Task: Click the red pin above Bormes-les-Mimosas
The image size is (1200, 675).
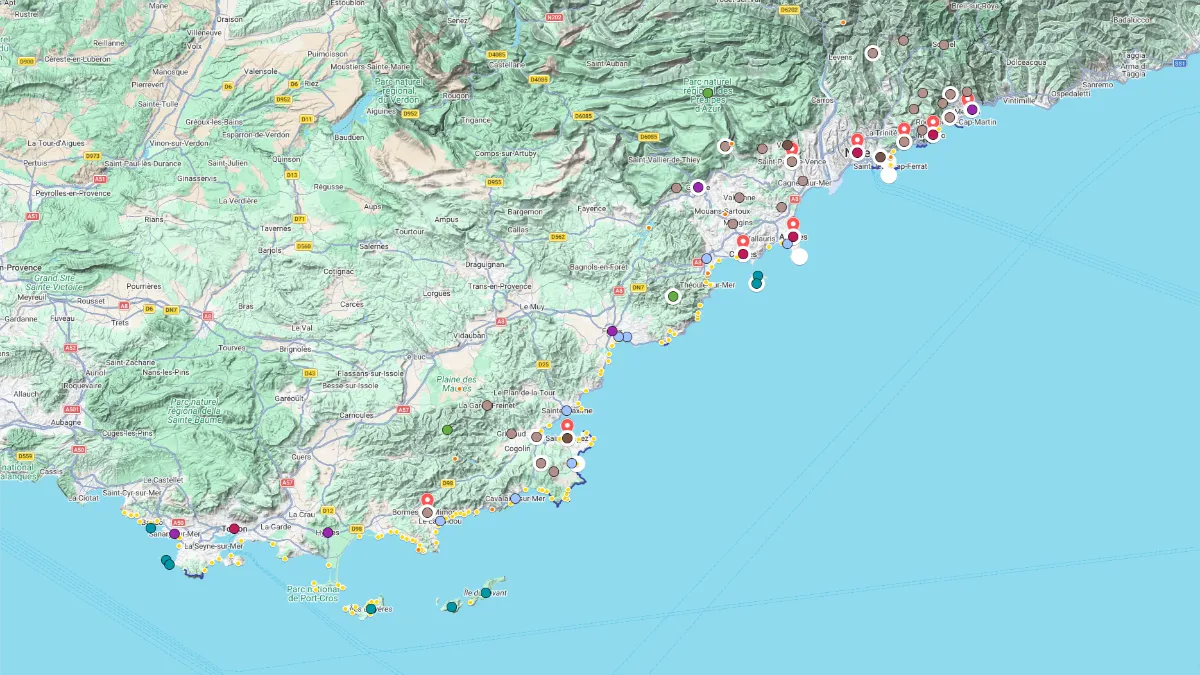Action: click(x=427, y=500)
